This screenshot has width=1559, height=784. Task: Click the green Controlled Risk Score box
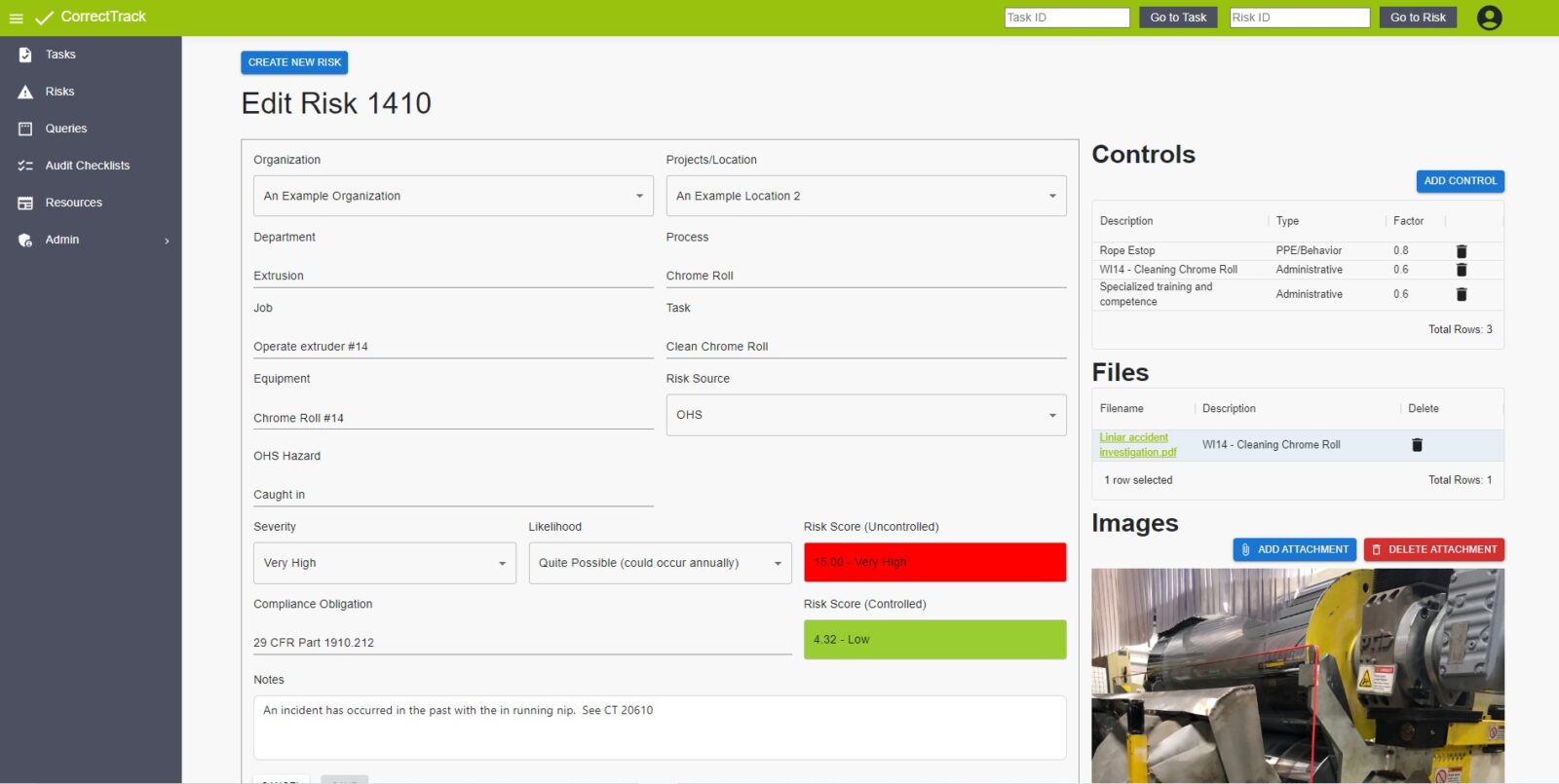pos(934,640)
